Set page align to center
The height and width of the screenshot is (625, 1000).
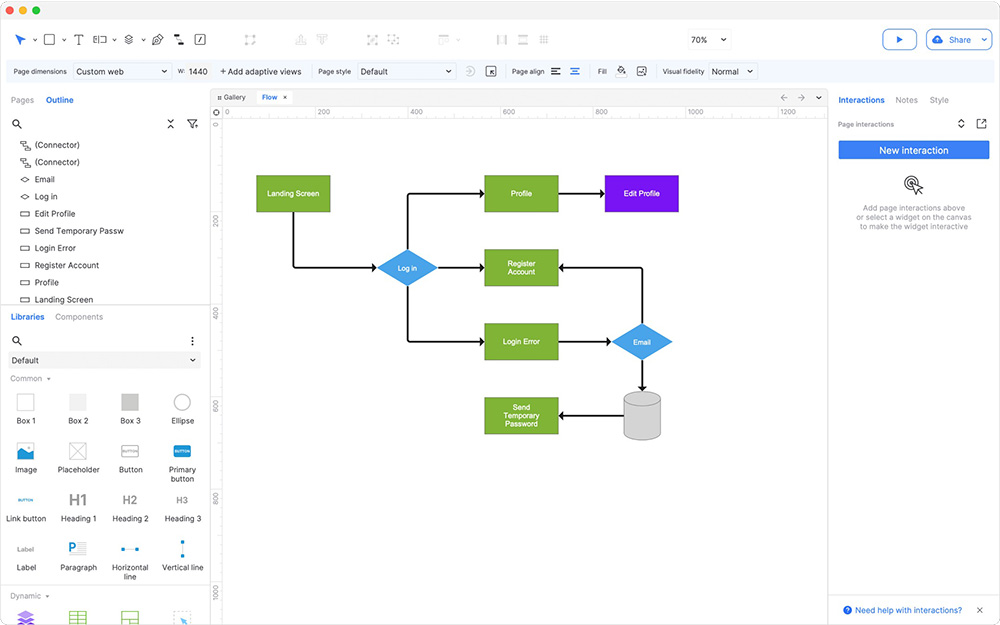click(575, 71)
